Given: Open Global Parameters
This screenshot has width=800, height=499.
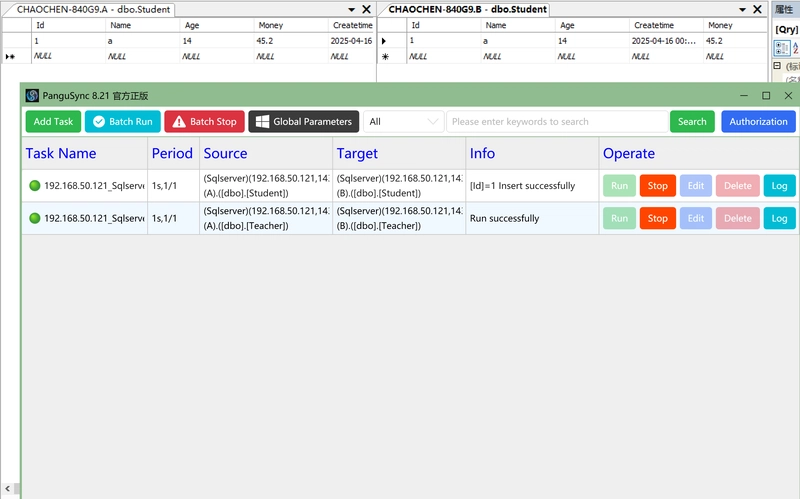Looking at the screenshot, I should coord(304,121).
